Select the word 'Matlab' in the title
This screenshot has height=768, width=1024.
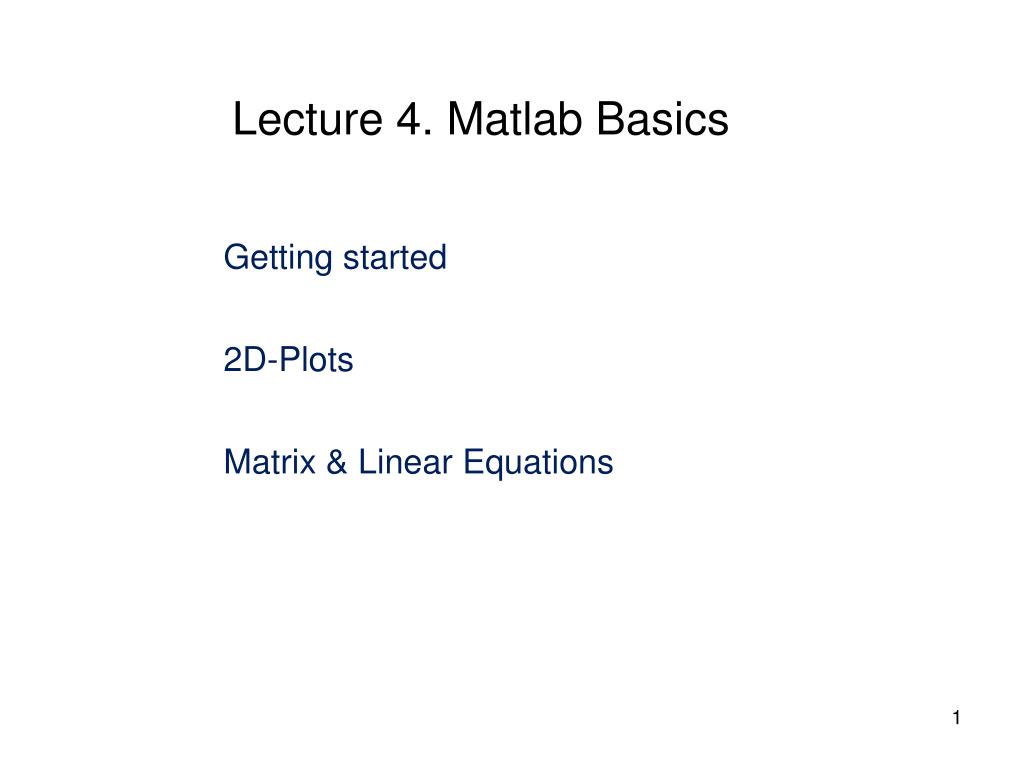click(x=514, y=120)
